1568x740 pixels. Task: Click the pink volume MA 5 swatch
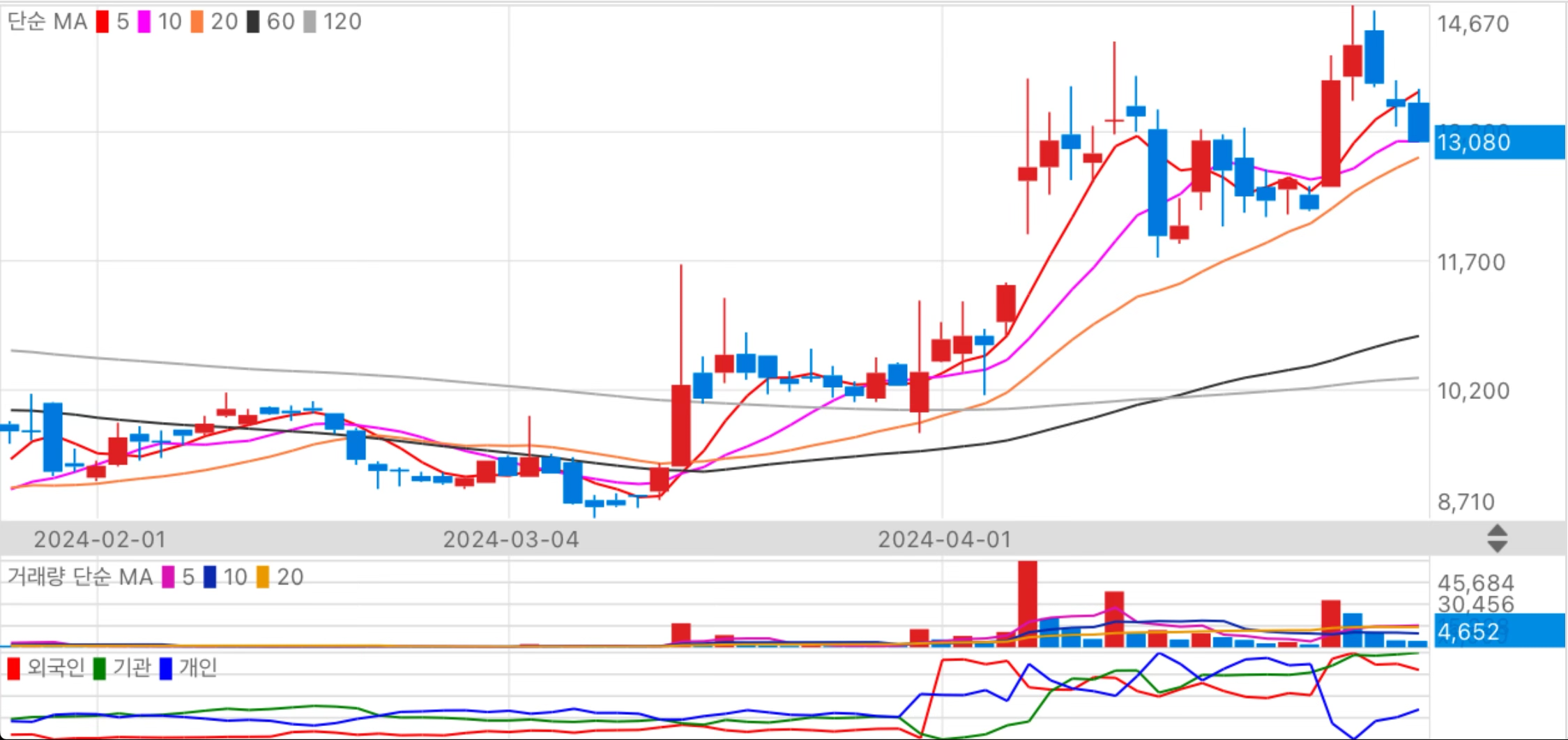pos(168,577)
